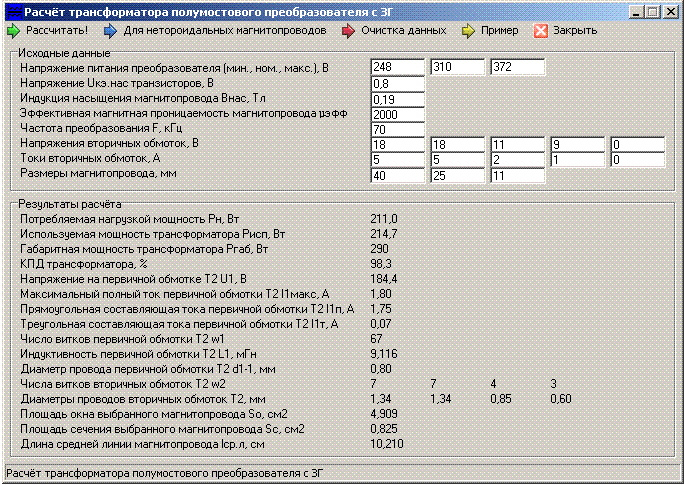
Task: Click the blue arrow icon for non-toroidal cores
Action: pos(110,31)
